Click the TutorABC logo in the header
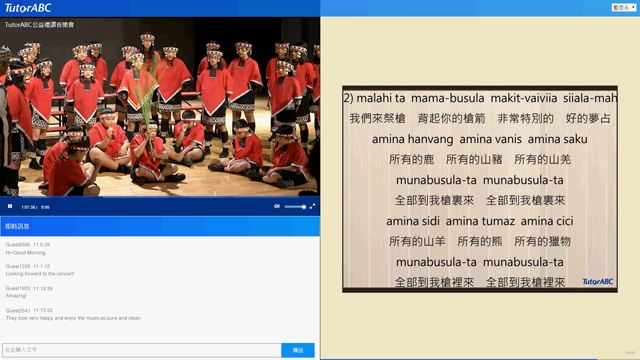 pos(28,8)
